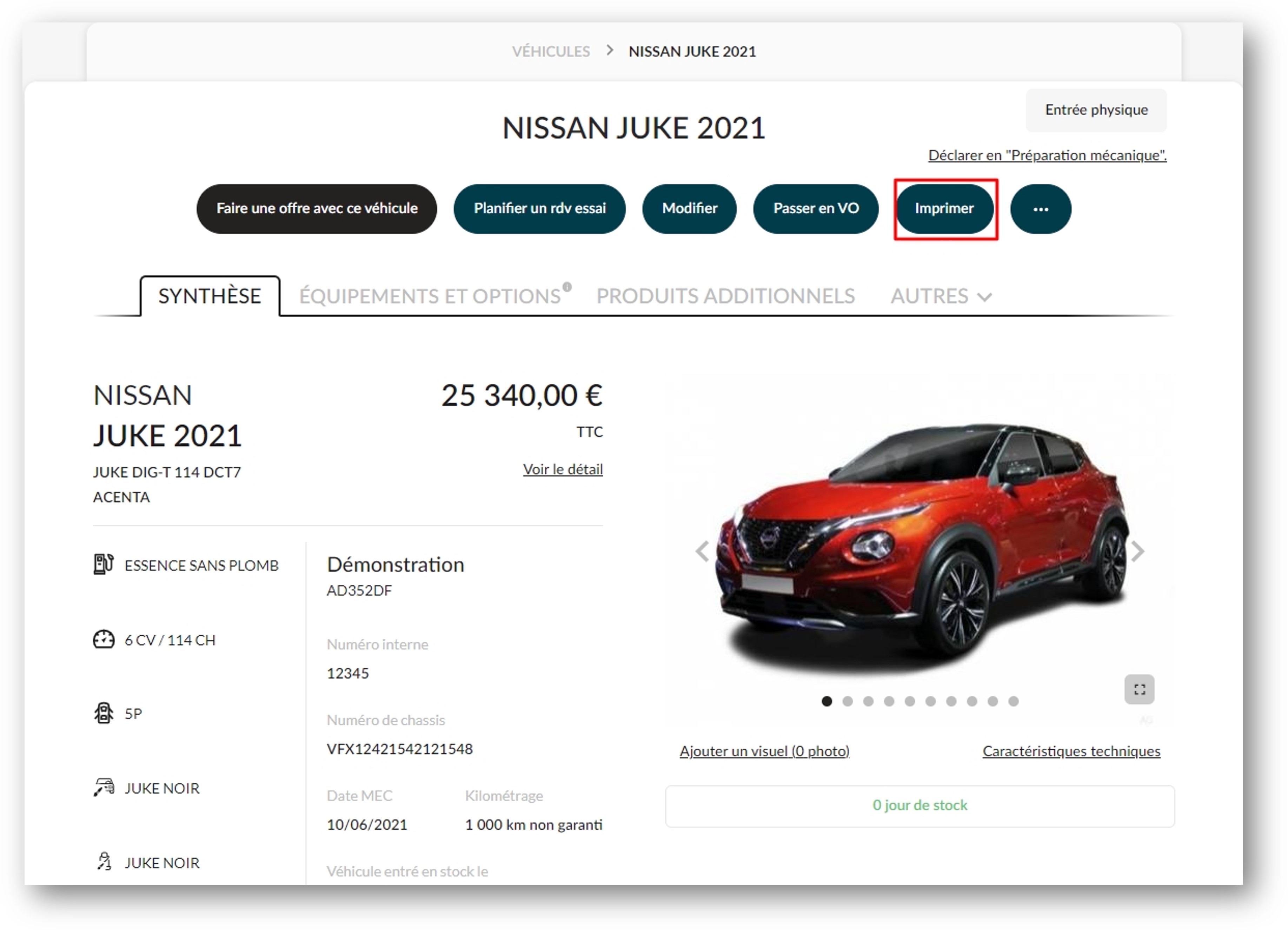Viewport: 1288px width, 930px height.
Task: Click Ajouter un visuel (0 photo) link
Action: point(764,751)
